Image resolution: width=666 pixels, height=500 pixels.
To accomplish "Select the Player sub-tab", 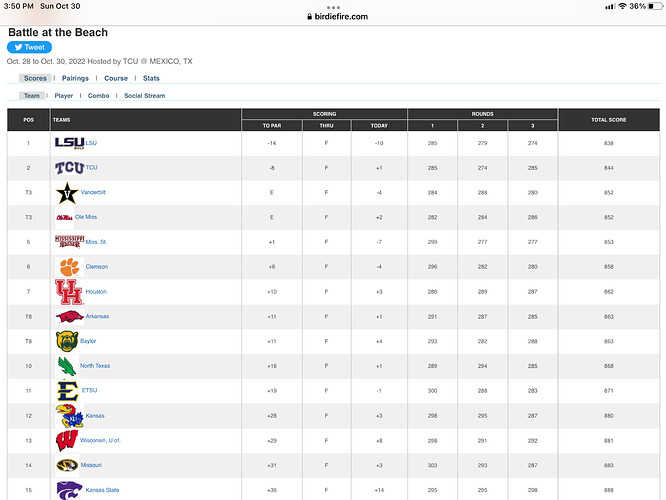I will pyautogui.click(x=64, y=96).
